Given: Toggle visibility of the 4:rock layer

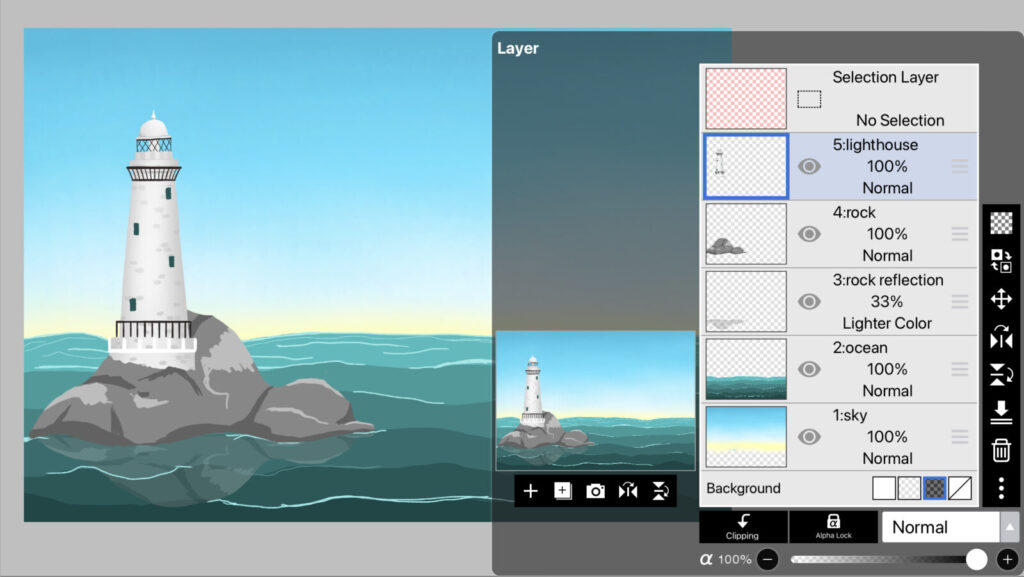Looking at the screenshot, I should point(809,234).
